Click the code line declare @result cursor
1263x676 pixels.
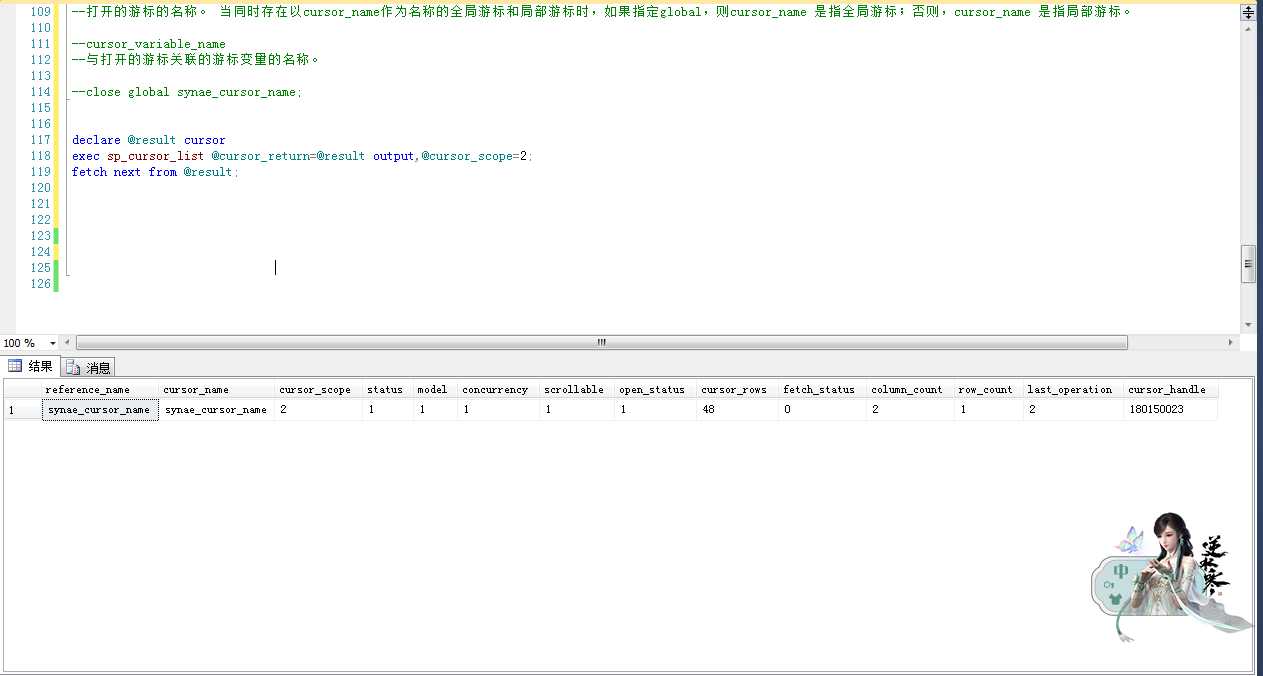pyautogui.click(x=149, y=140)
